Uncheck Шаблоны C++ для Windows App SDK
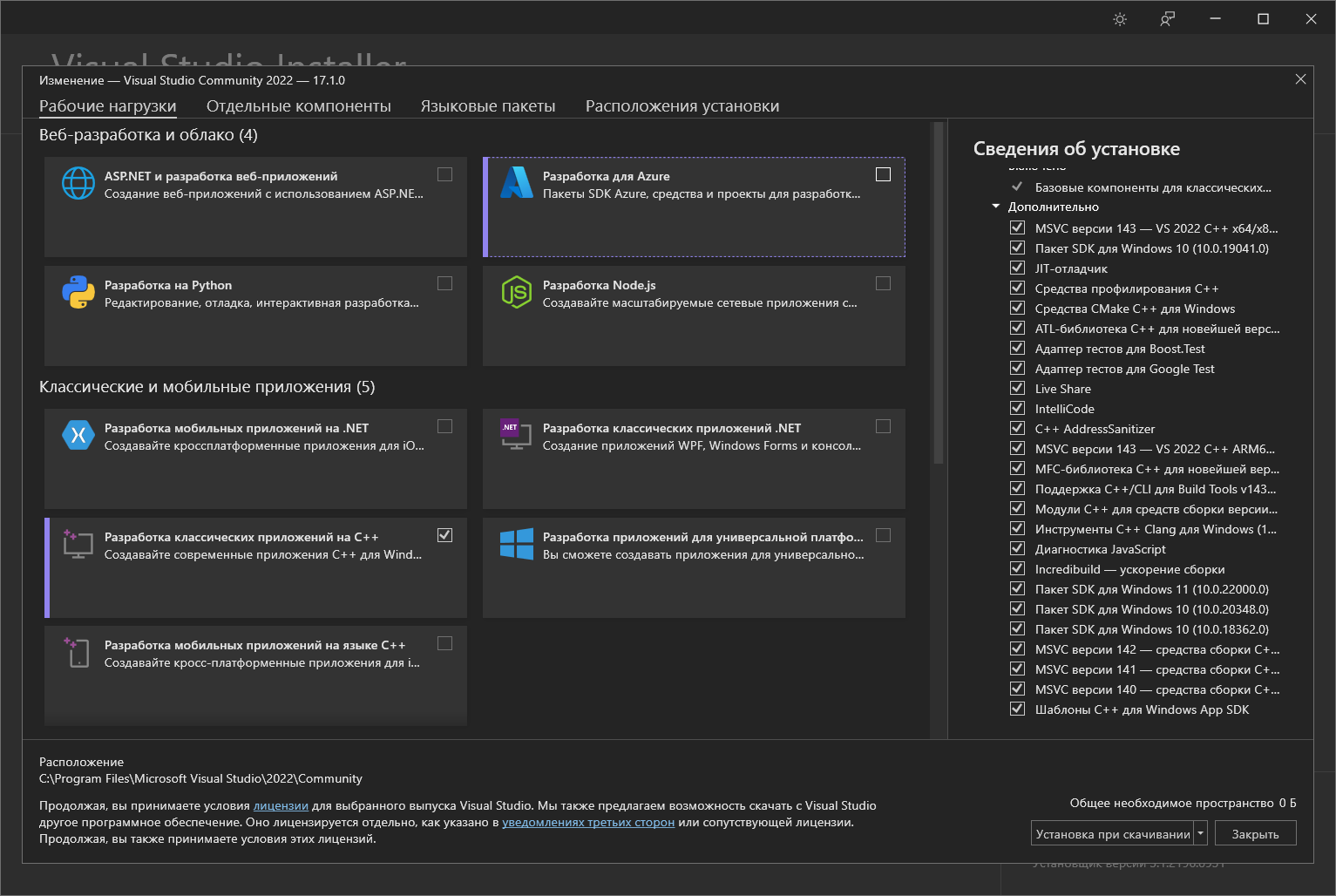The width and height of the screenshot is (1336, 896). click(x=1017, y=709)
